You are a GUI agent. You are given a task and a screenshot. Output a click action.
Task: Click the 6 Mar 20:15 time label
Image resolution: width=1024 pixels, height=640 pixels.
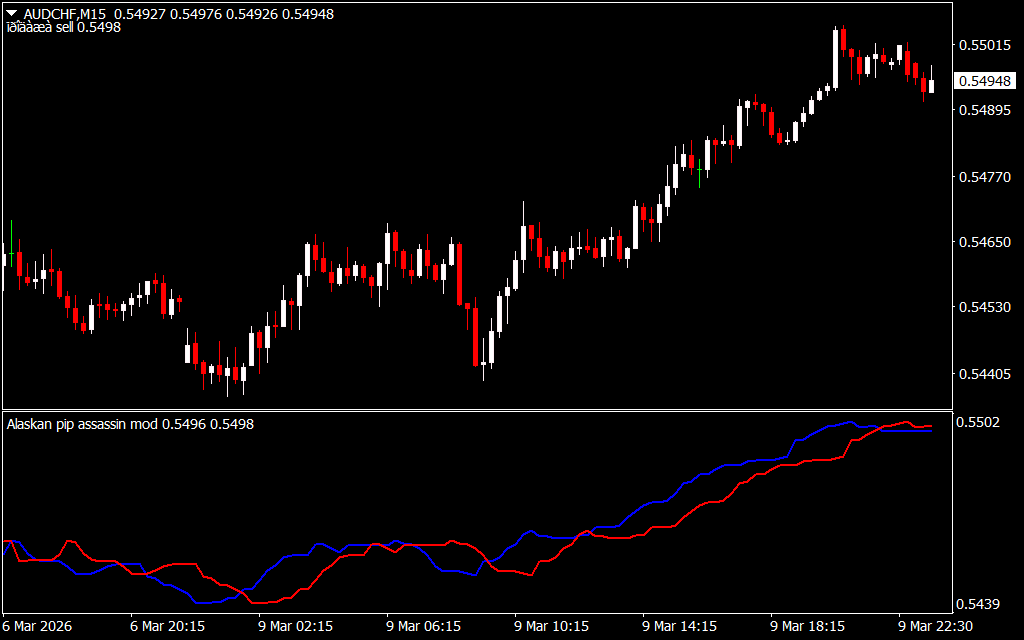point(168,627)
